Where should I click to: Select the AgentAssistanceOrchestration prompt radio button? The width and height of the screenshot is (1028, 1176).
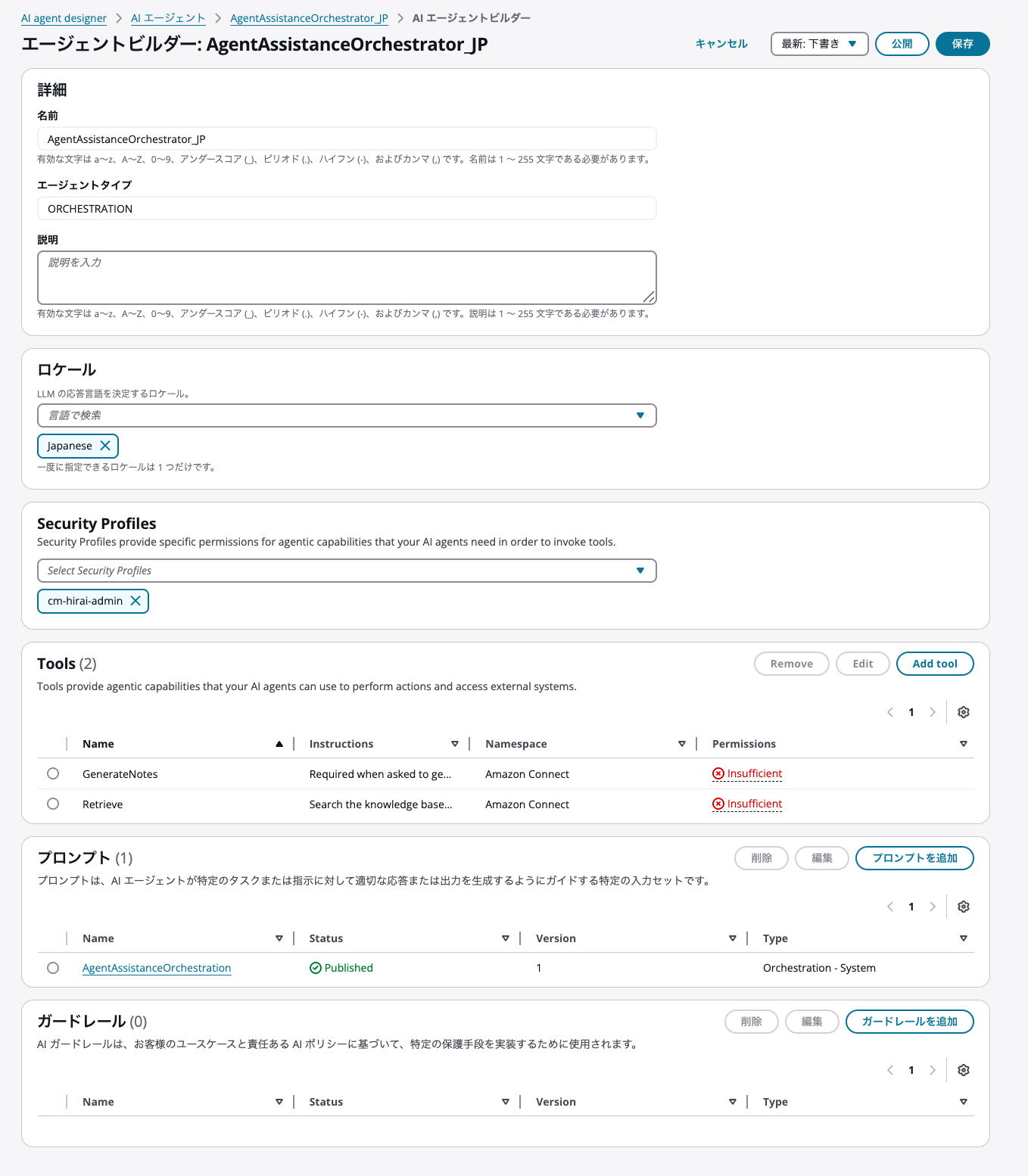pyautogui.click(x=53, y=968)
